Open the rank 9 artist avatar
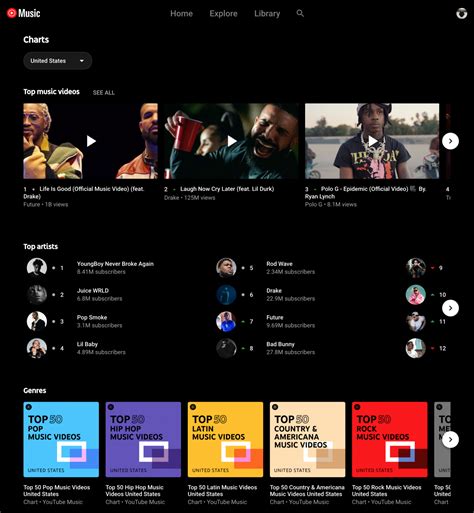Screen dimensions: 474x513 [416, 268]
